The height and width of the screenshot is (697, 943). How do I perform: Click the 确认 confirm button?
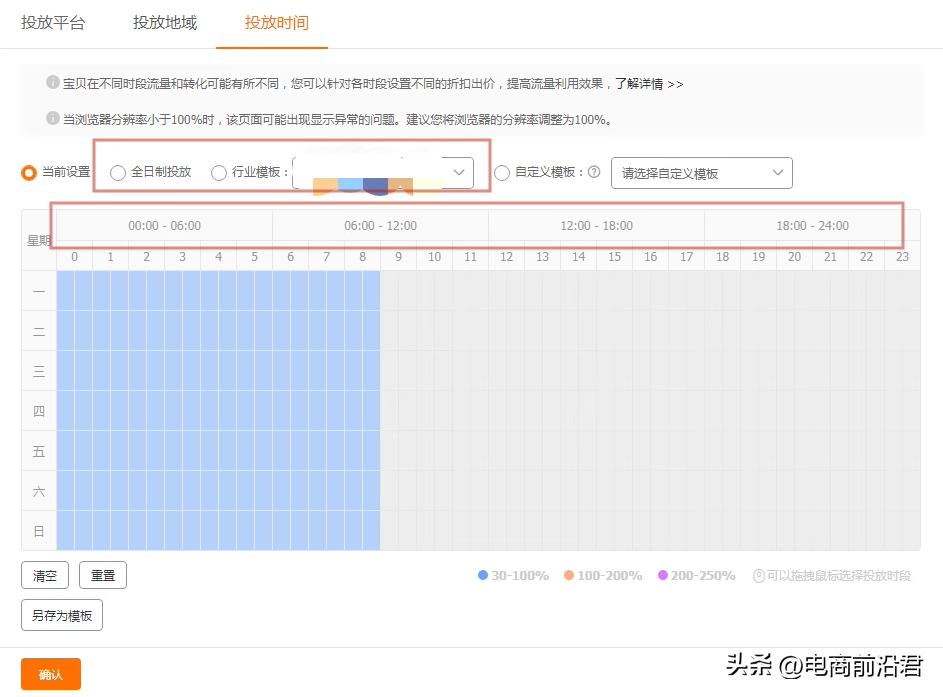pyautogui.click(x=50, y=674)
